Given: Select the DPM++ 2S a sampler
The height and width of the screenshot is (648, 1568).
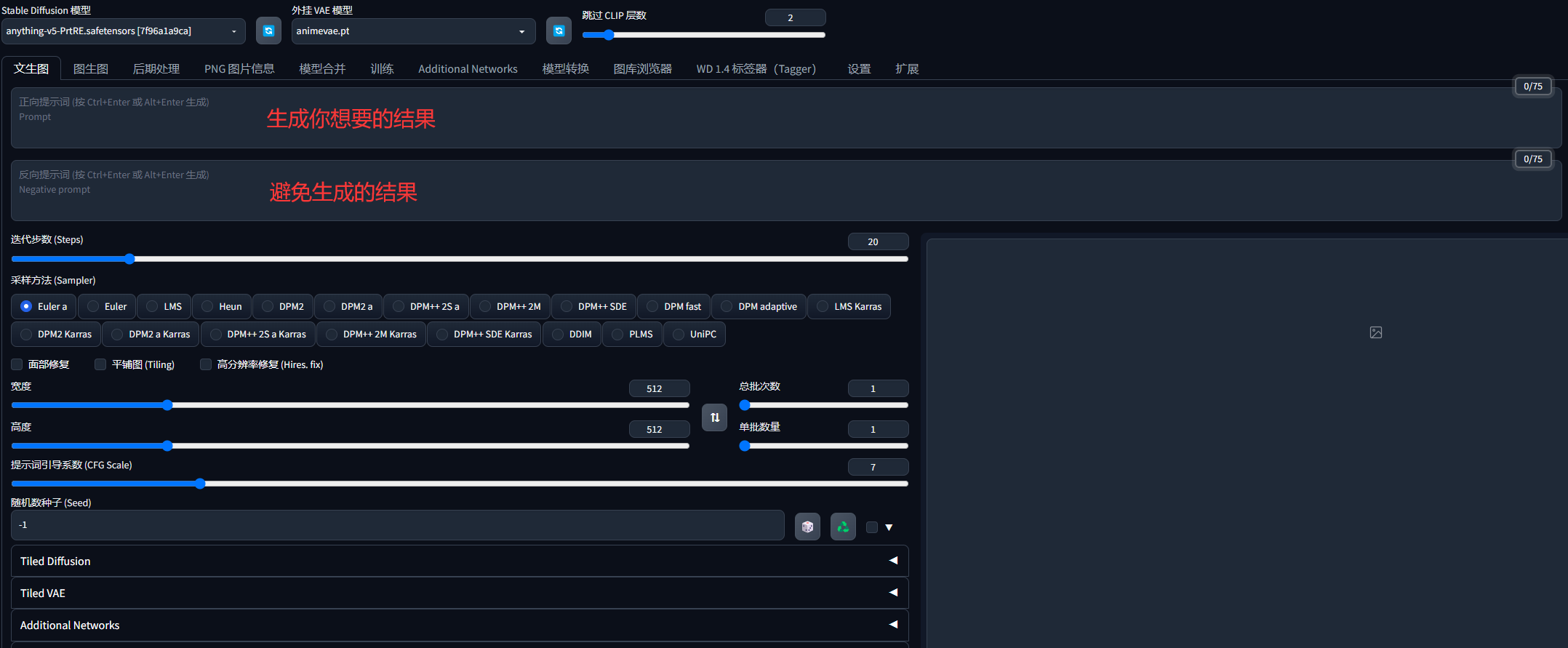Looking at the screenshot, I should point(426,306).
